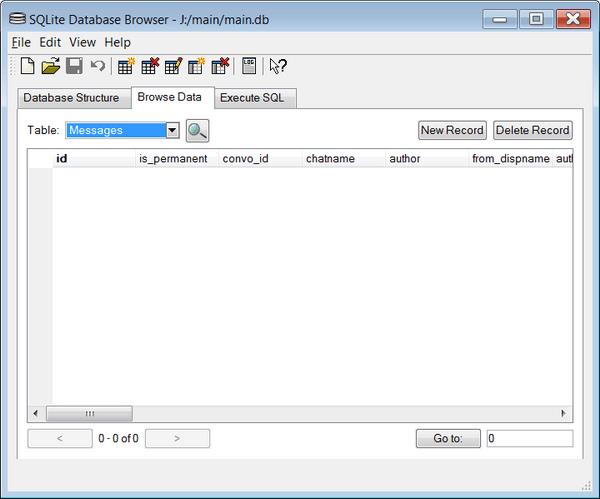This screenshot has height=499, width=600.
Task: Expand the Table dropdown showing Messages
Action: click(172, 130)
